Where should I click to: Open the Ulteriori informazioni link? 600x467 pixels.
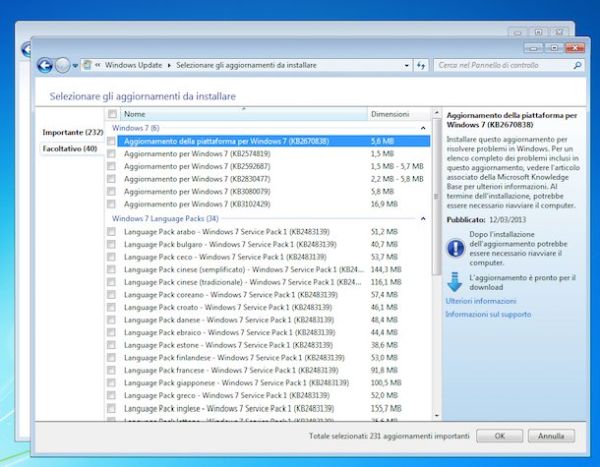click(481, 300)
